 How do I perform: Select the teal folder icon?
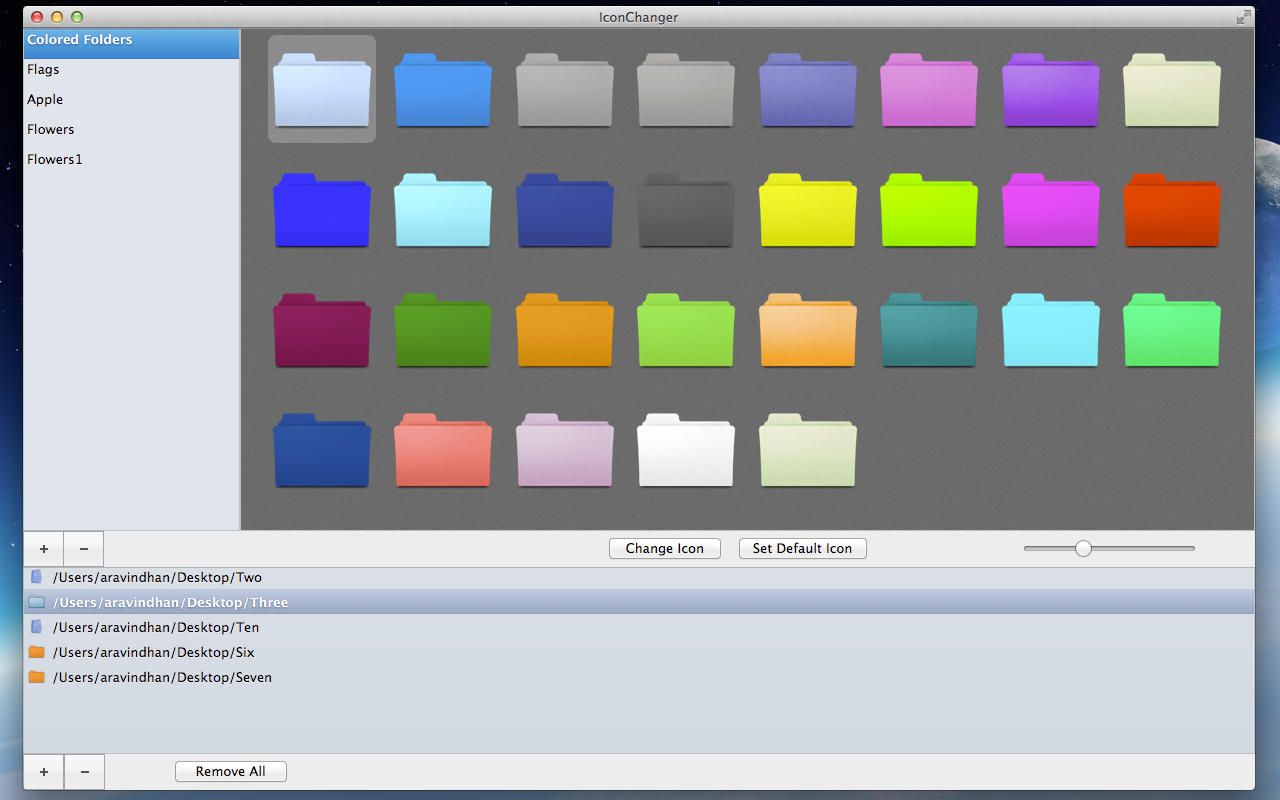click(929, 331)
